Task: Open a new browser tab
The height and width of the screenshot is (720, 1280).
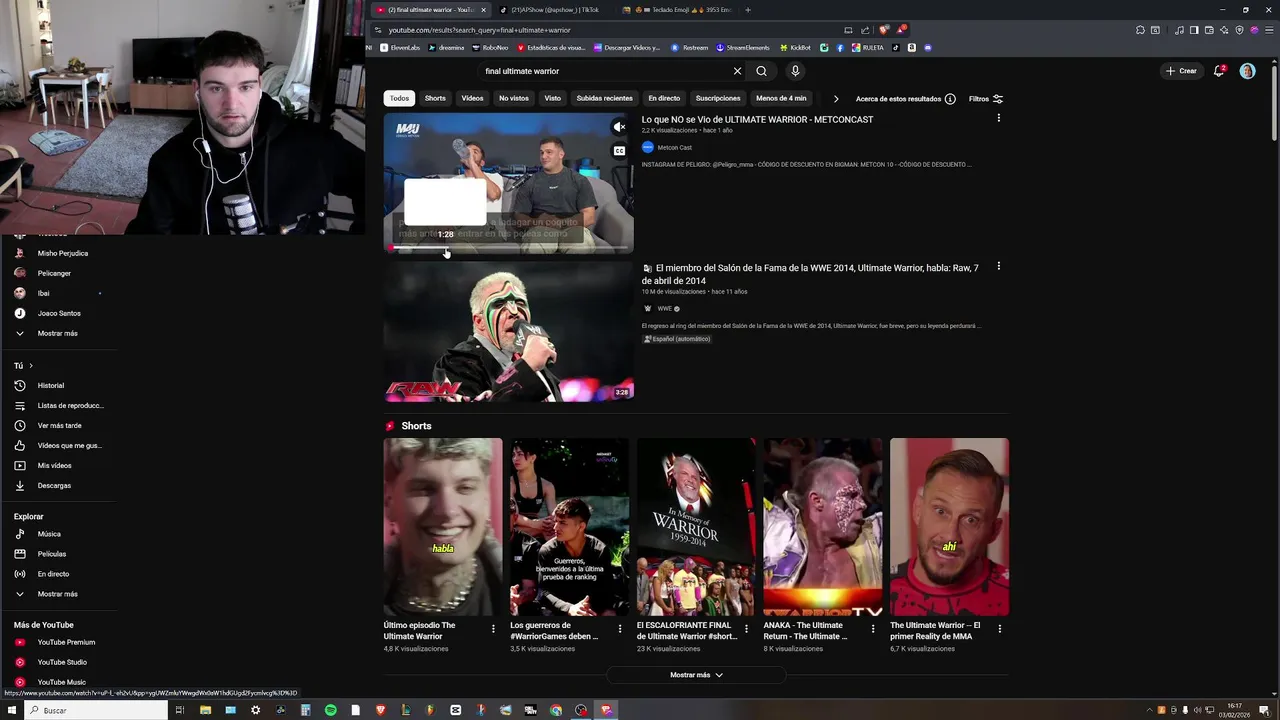Action: pos(748,10)
